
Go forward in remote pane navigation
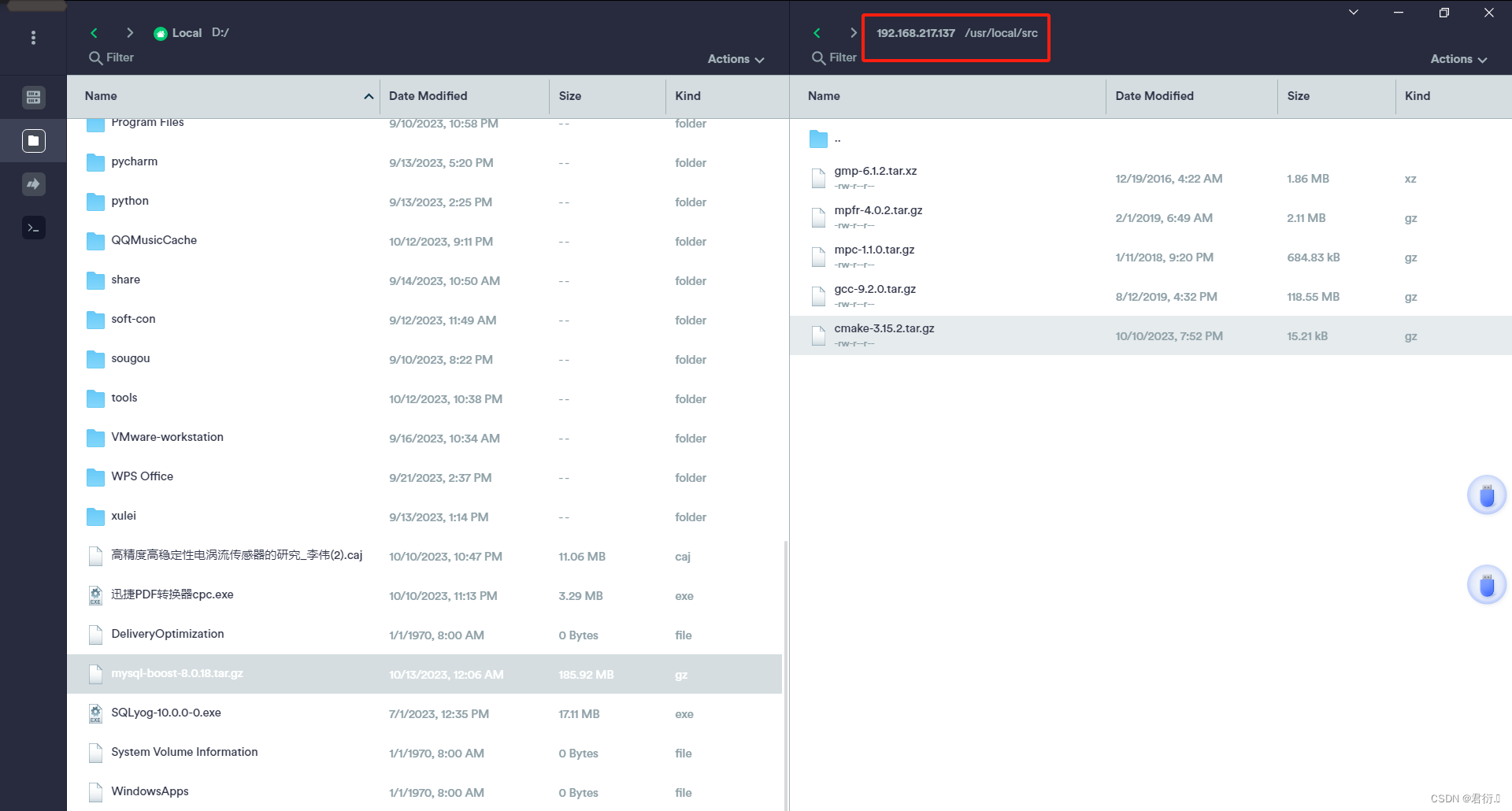(853, 33)
